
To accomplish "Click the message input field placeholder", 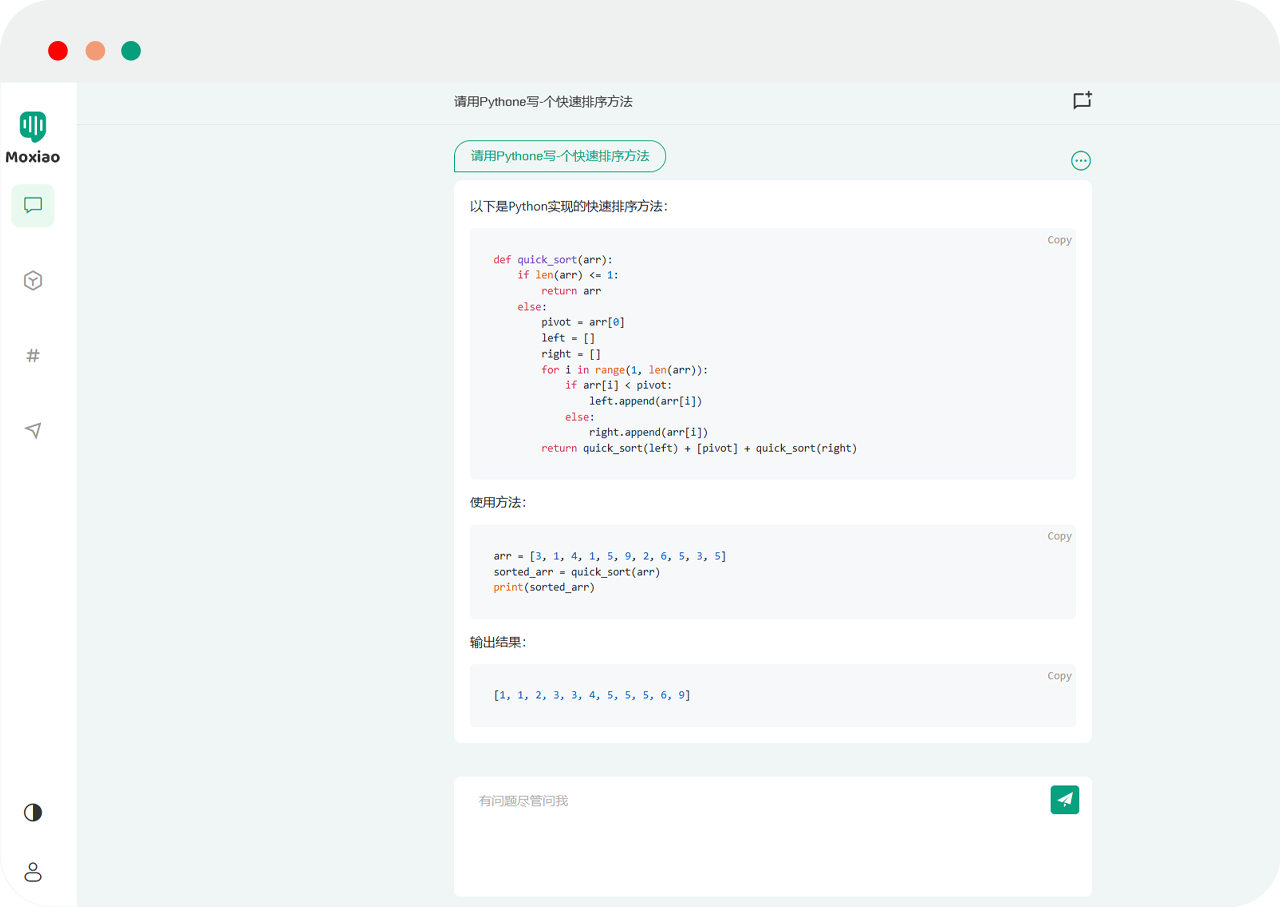I will 523,801.
